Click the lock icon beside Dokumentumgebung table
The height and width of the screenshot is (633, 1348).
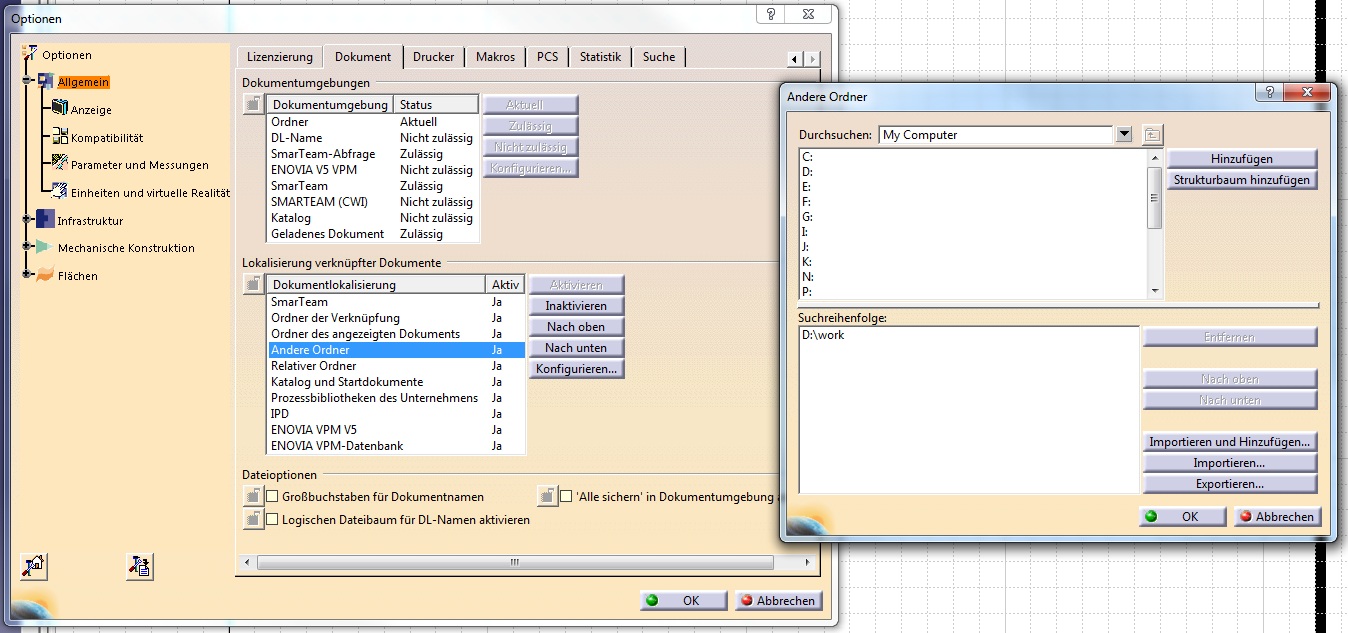coord(253,104)
